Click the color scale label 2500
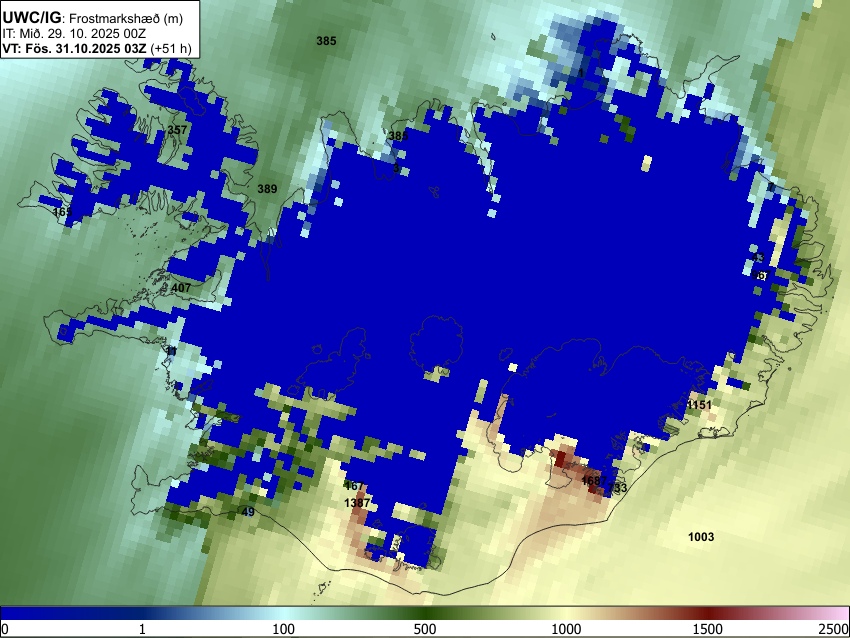Image resolution: width=850 pixels, height=638 pixels. [x=834, y=629]
